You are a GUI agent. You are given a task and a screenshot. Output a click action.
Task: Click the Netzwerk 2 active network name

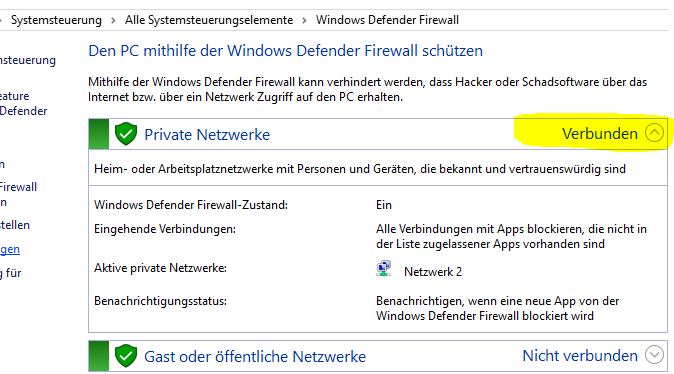point(433,272)
